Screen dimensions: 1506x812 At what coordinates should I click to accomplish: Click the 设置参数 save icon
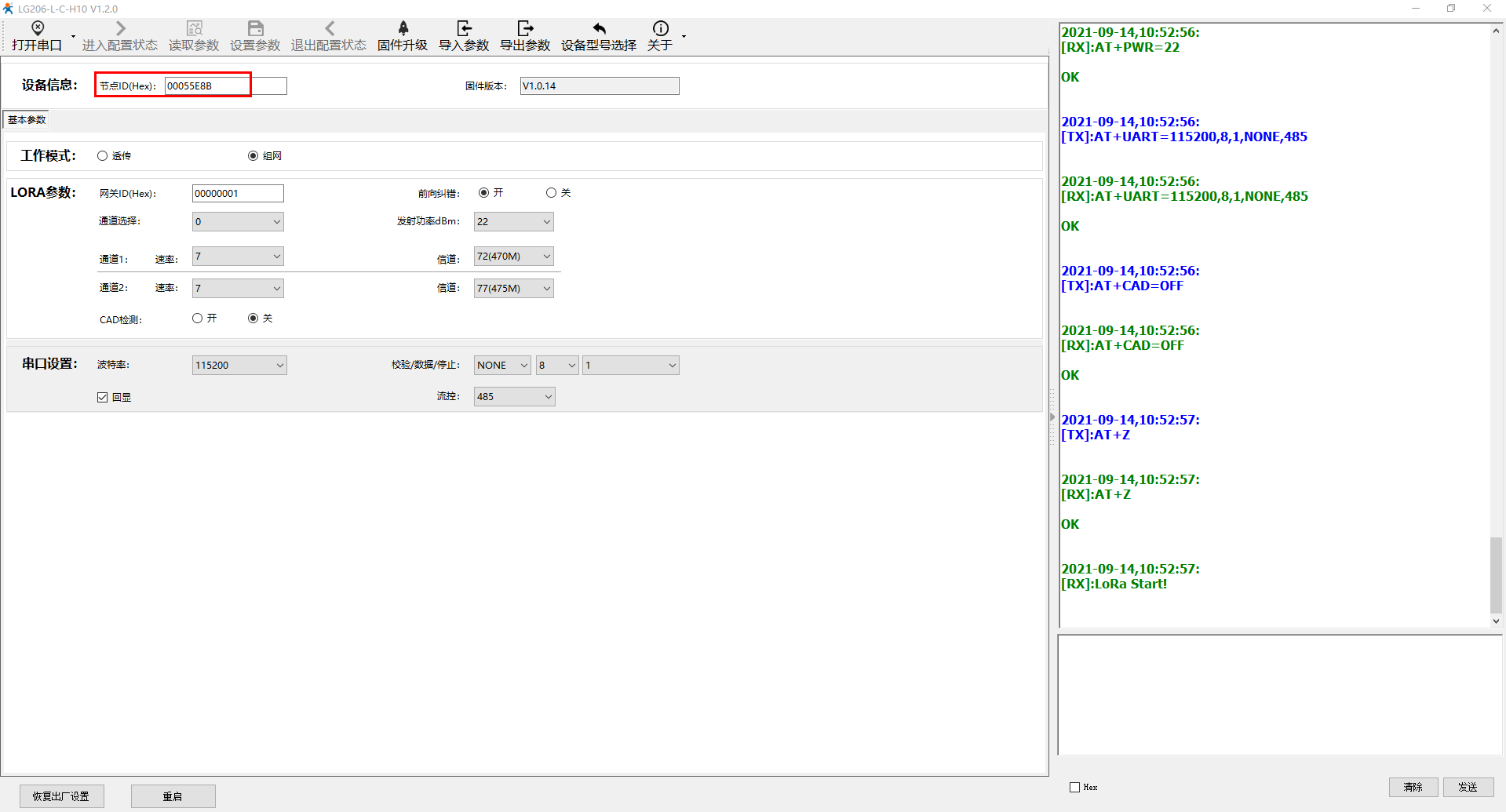(x=255, y=29)
